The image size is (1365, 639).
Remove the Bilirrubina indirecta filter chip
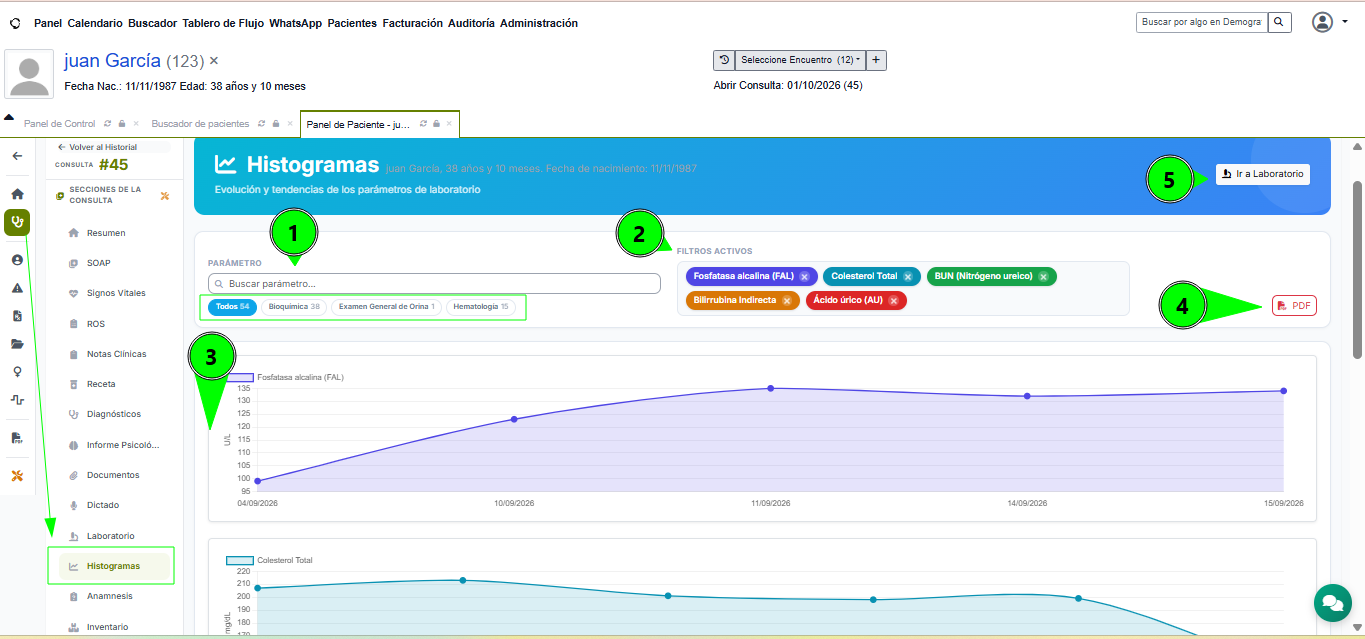[x=786, y=300]
